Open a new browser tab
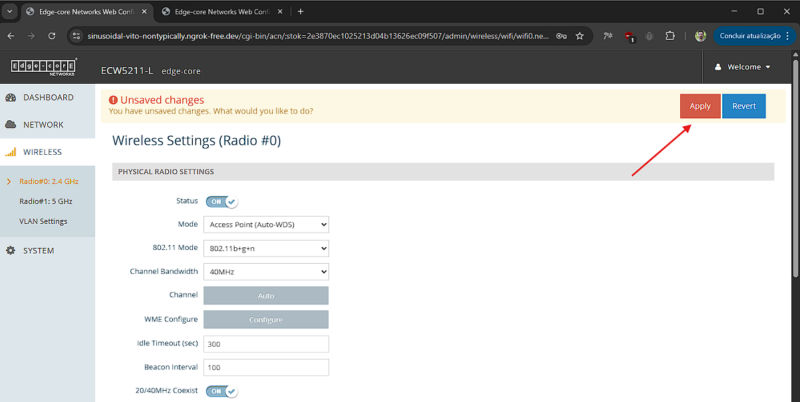 [x=301, y=11]
